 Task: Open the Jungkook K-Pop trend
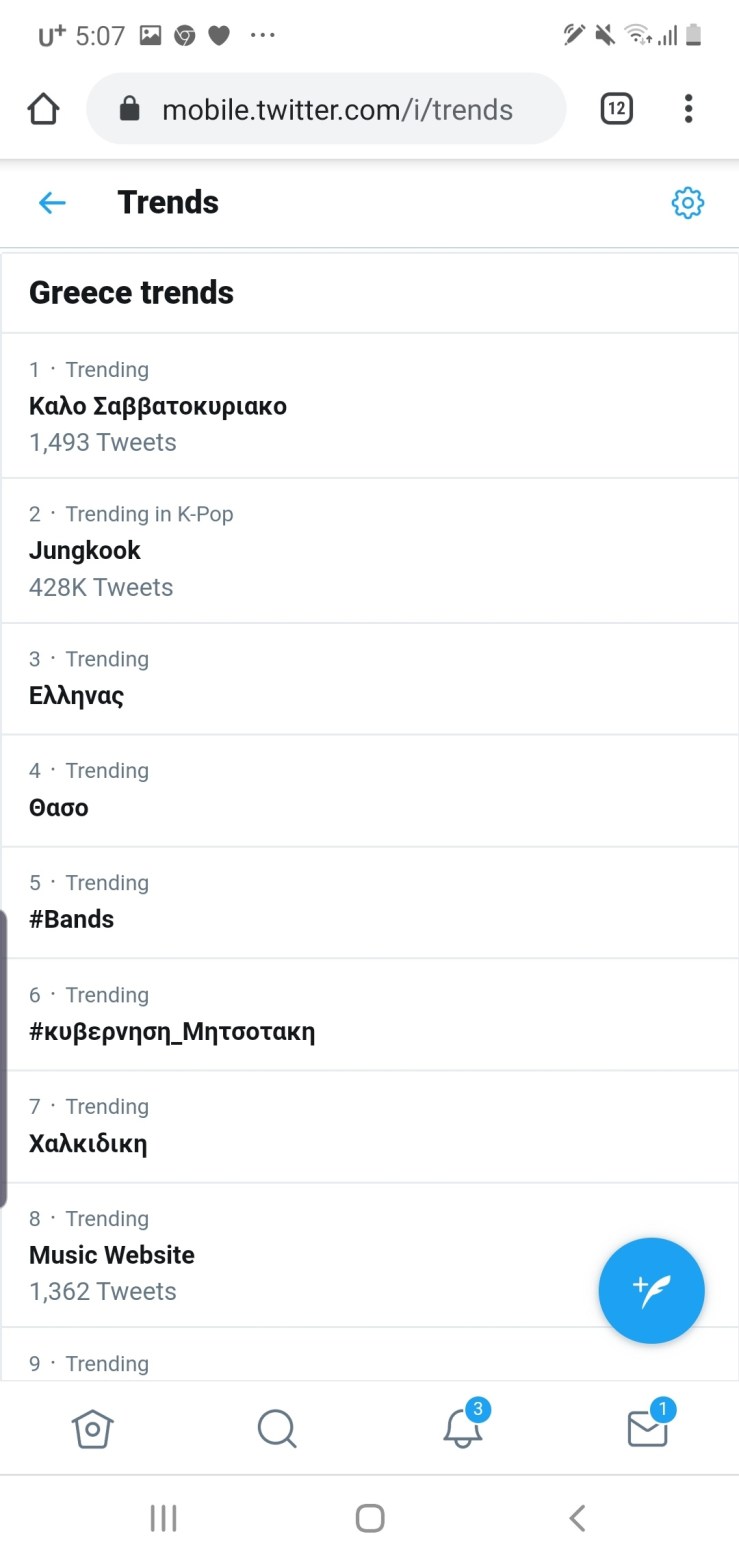(85, 550)
